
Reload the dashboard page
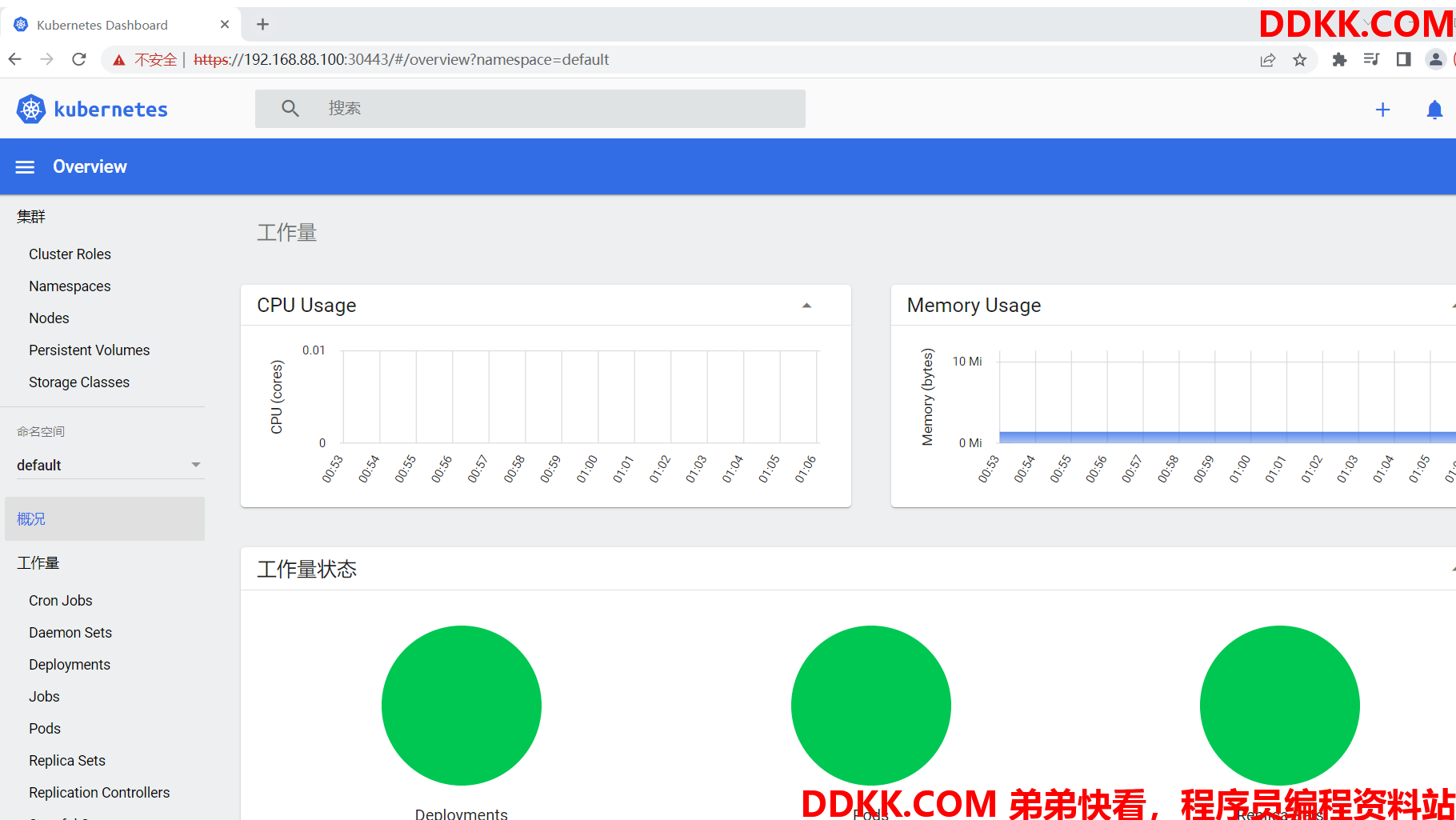point(78,59)
